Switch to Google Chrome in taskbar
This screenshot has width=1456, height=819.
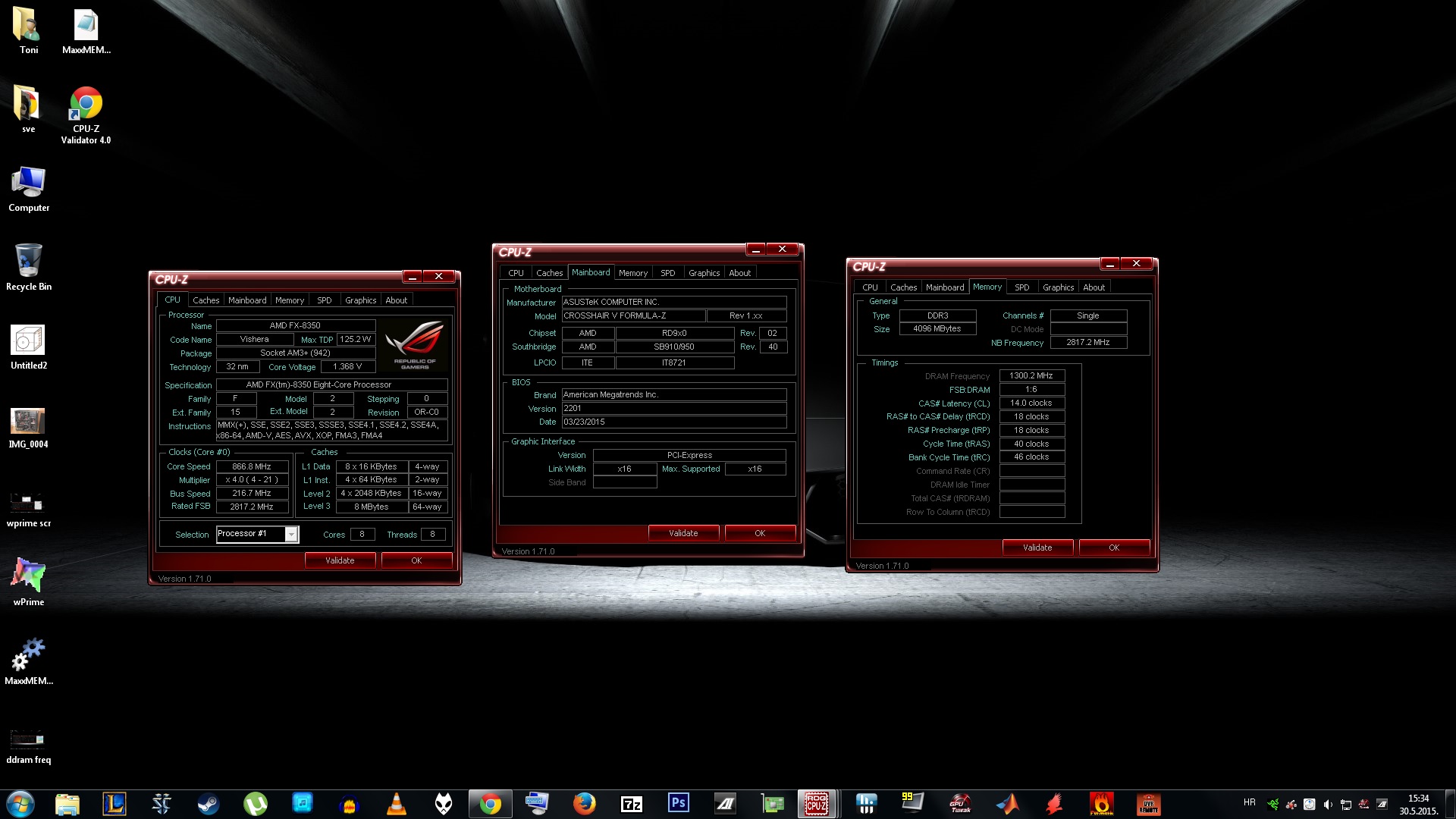point(490,804)
